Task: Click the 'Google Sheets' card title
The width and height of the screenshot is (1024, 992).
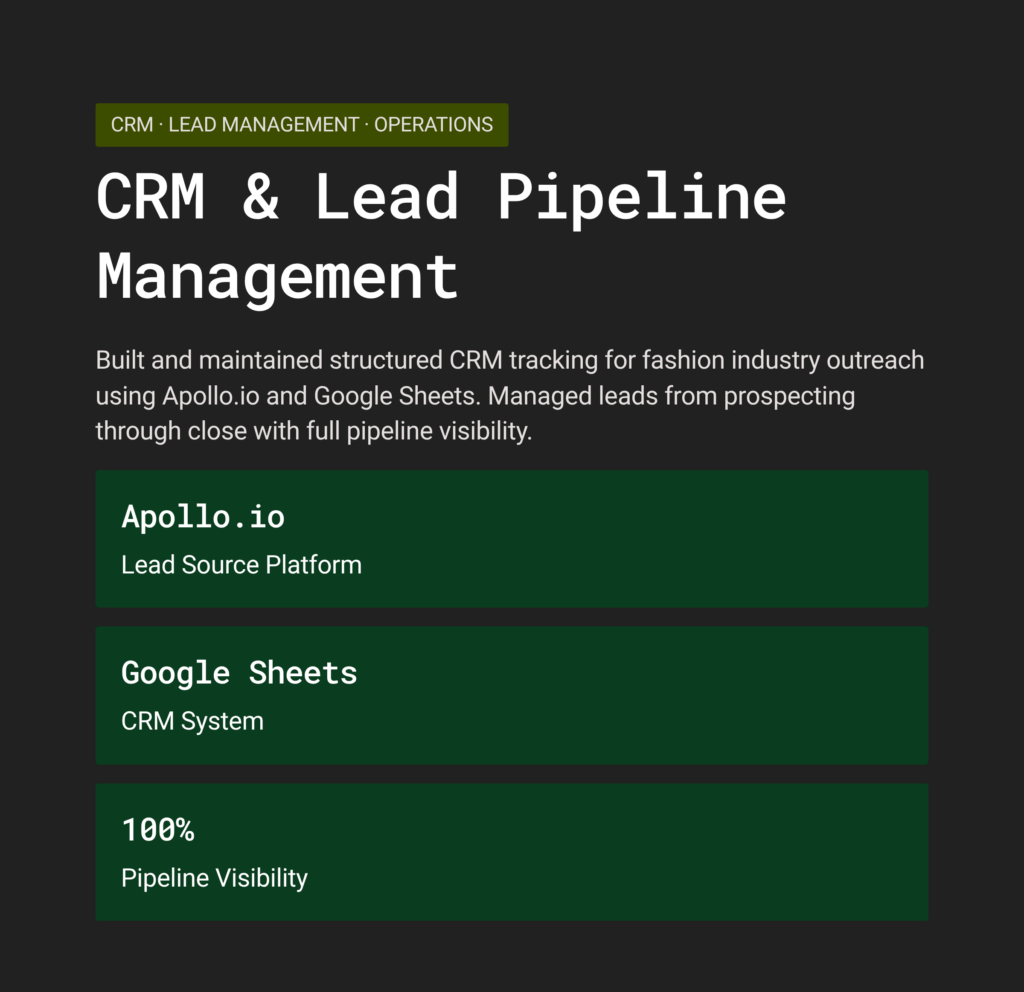Action: (x=239, y=673)
